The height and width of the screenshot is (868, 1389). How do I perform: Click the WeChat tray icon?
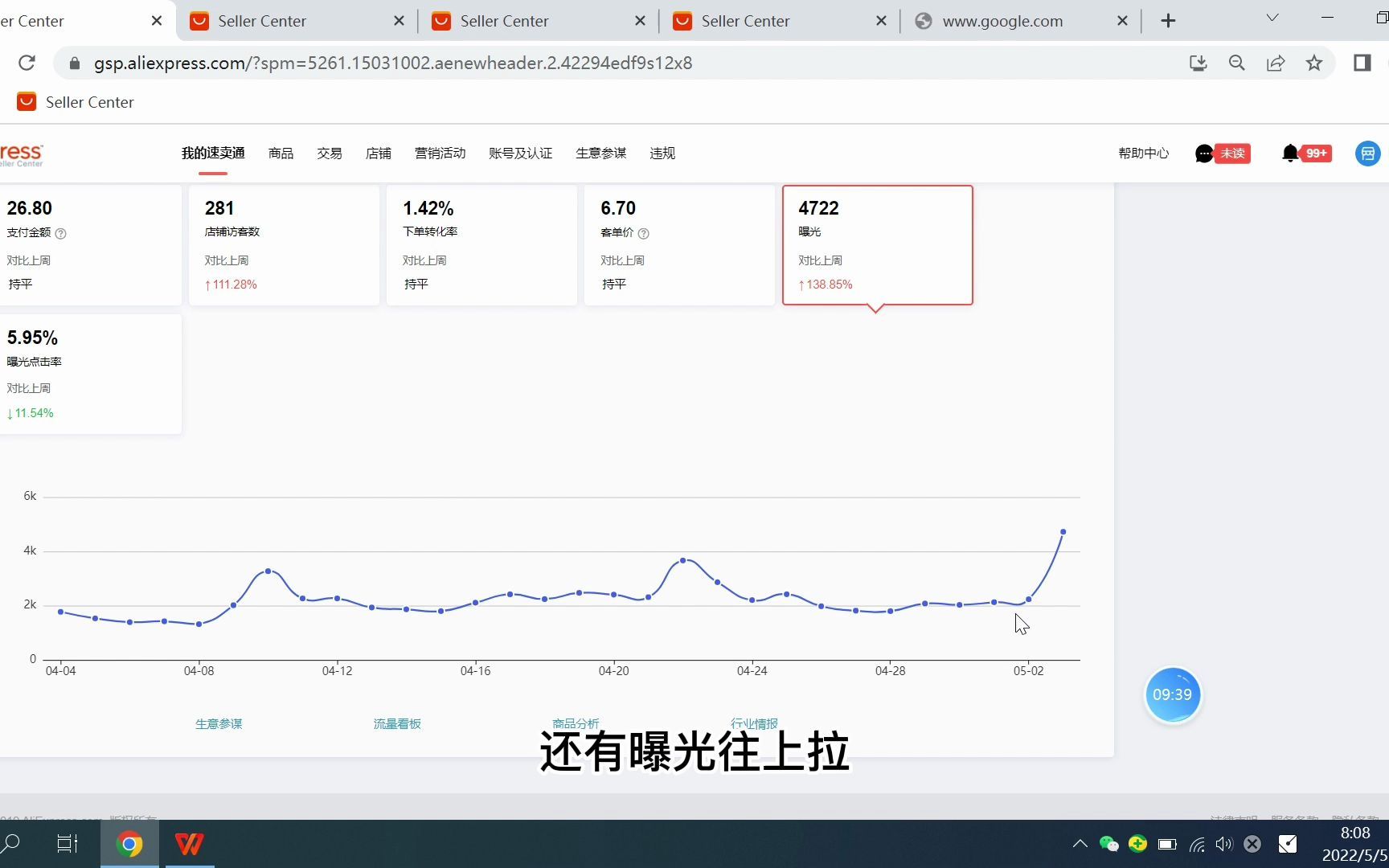pyautogui.click(x=1109, y=844)
